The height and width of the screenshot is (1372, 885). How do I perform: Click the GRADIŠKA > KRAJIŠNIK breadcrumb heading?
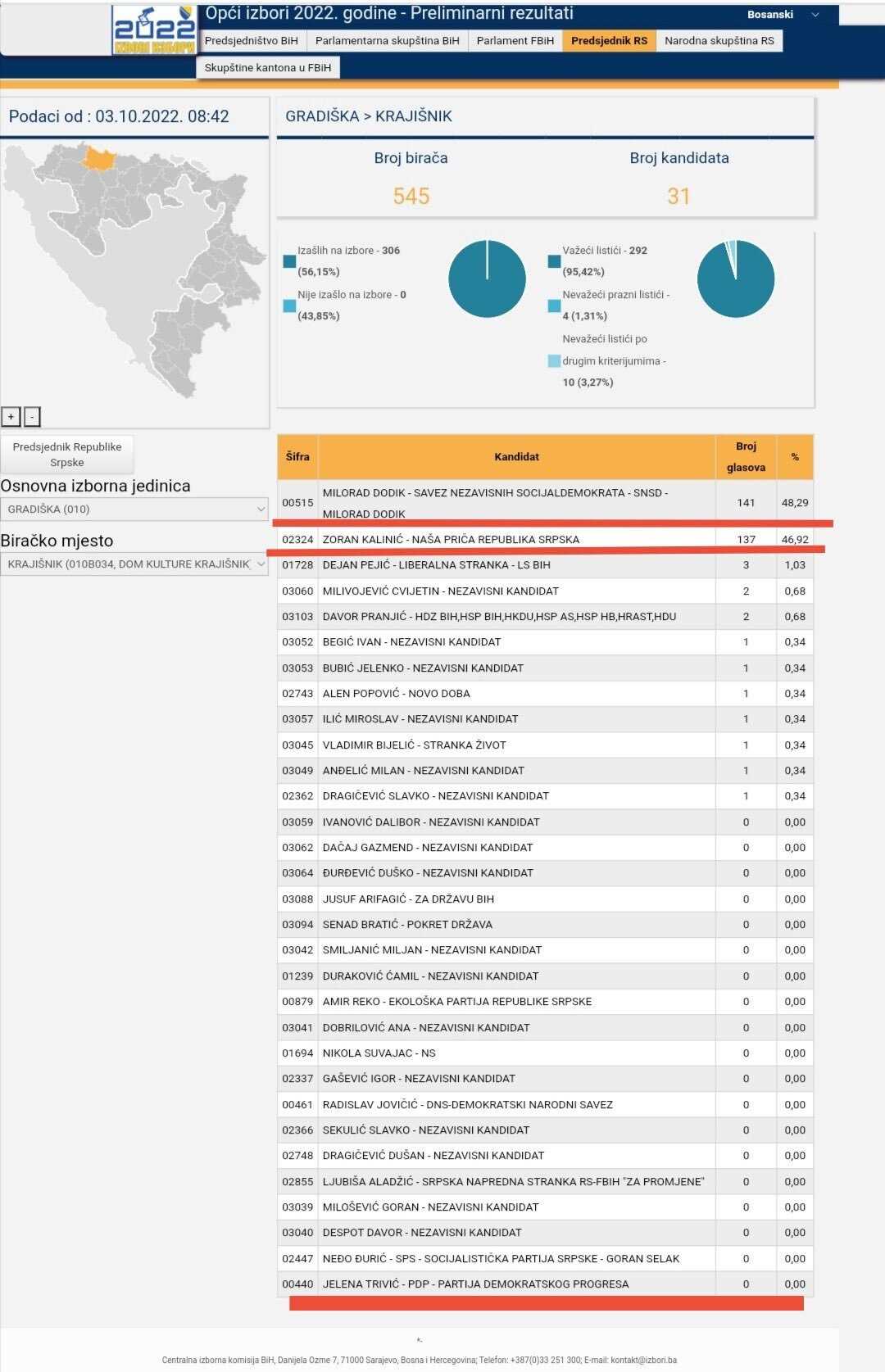coord(369,116)
